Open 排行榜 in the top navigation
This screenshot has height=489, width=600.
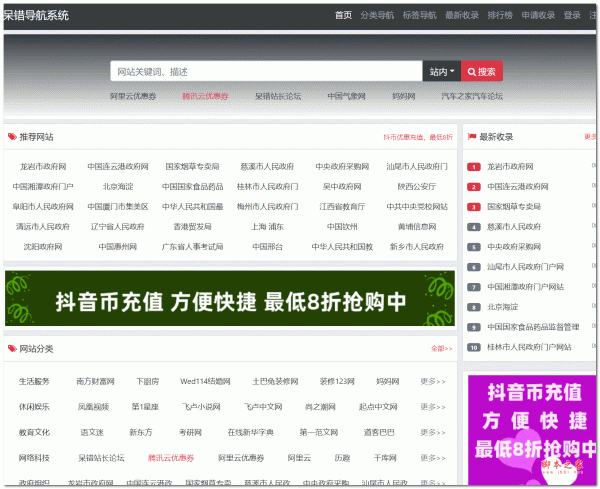(500, 15)
